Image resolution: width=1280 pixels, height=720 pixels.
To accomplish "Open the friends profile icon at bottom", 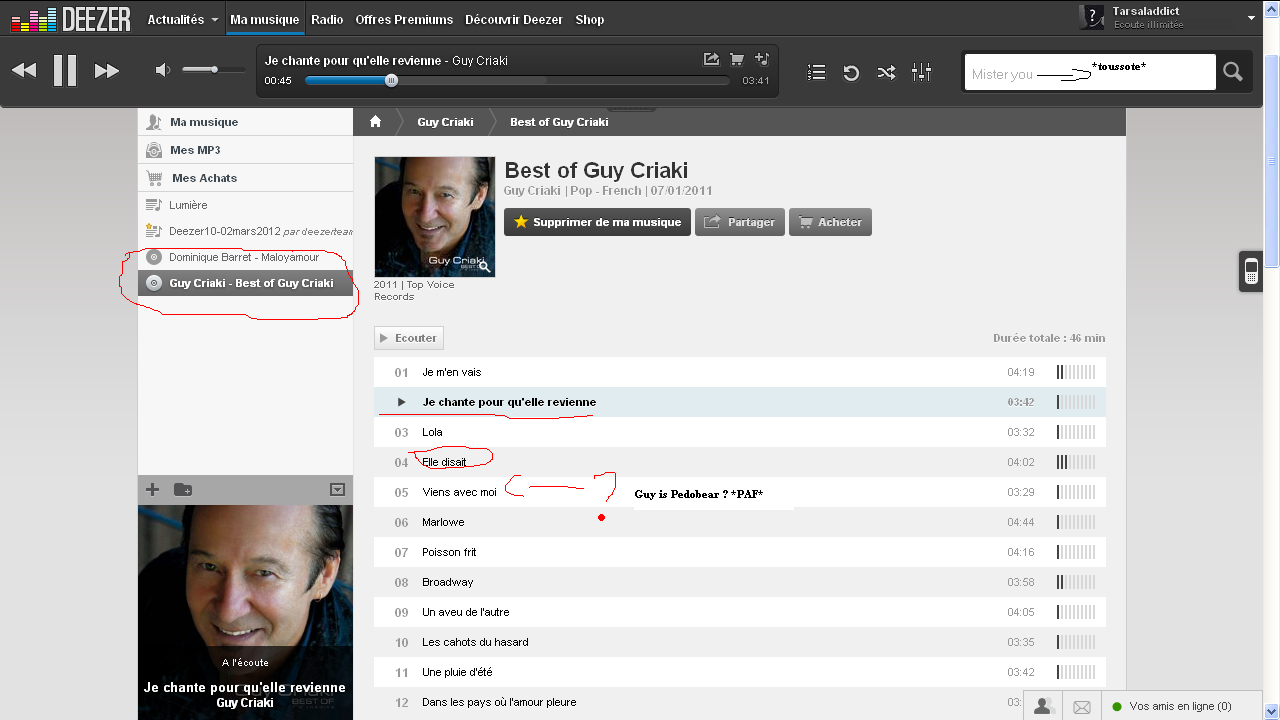I will point(1043,706).
